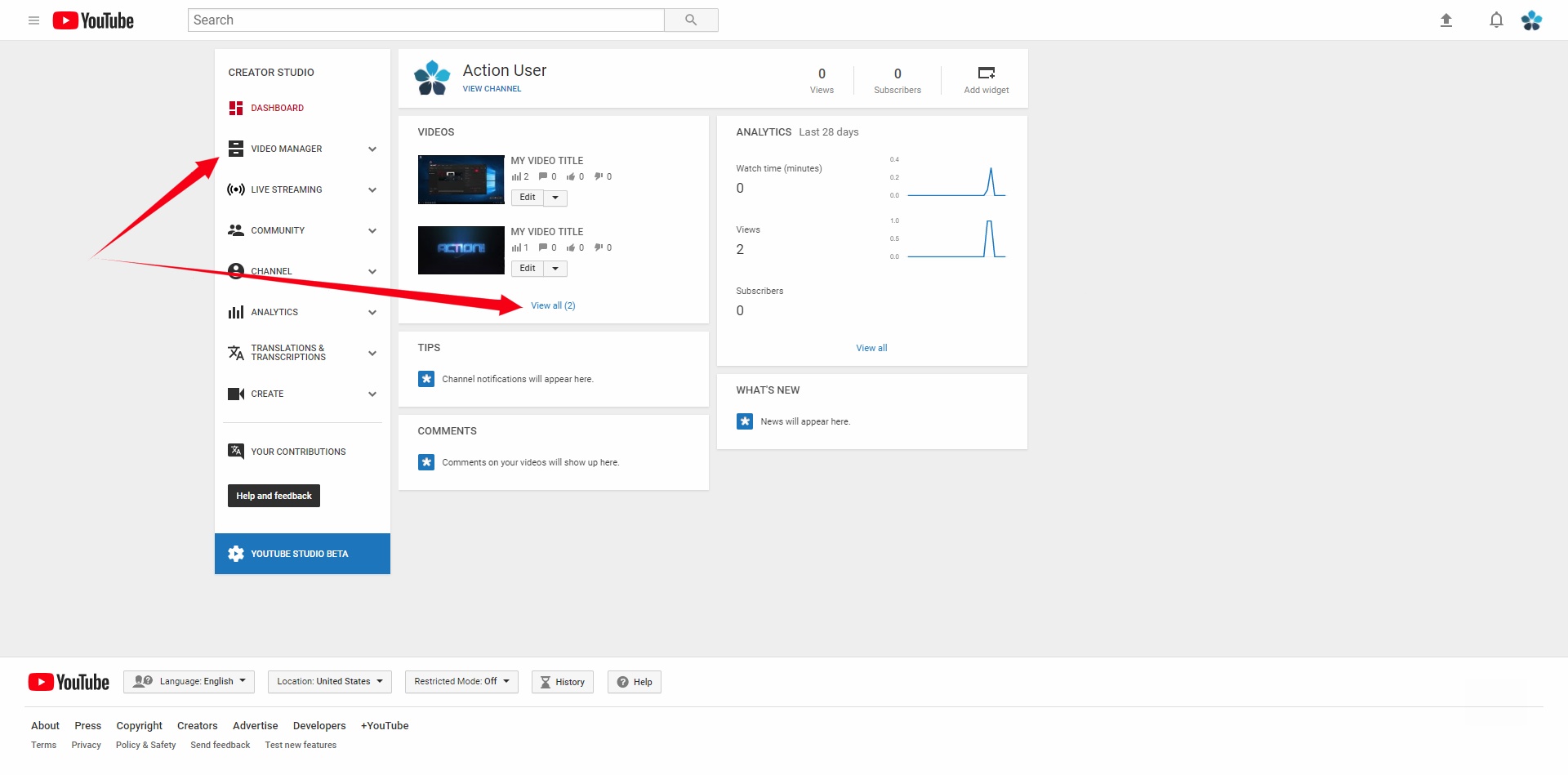Click the View all (2) link

click(x=553, y=305)
